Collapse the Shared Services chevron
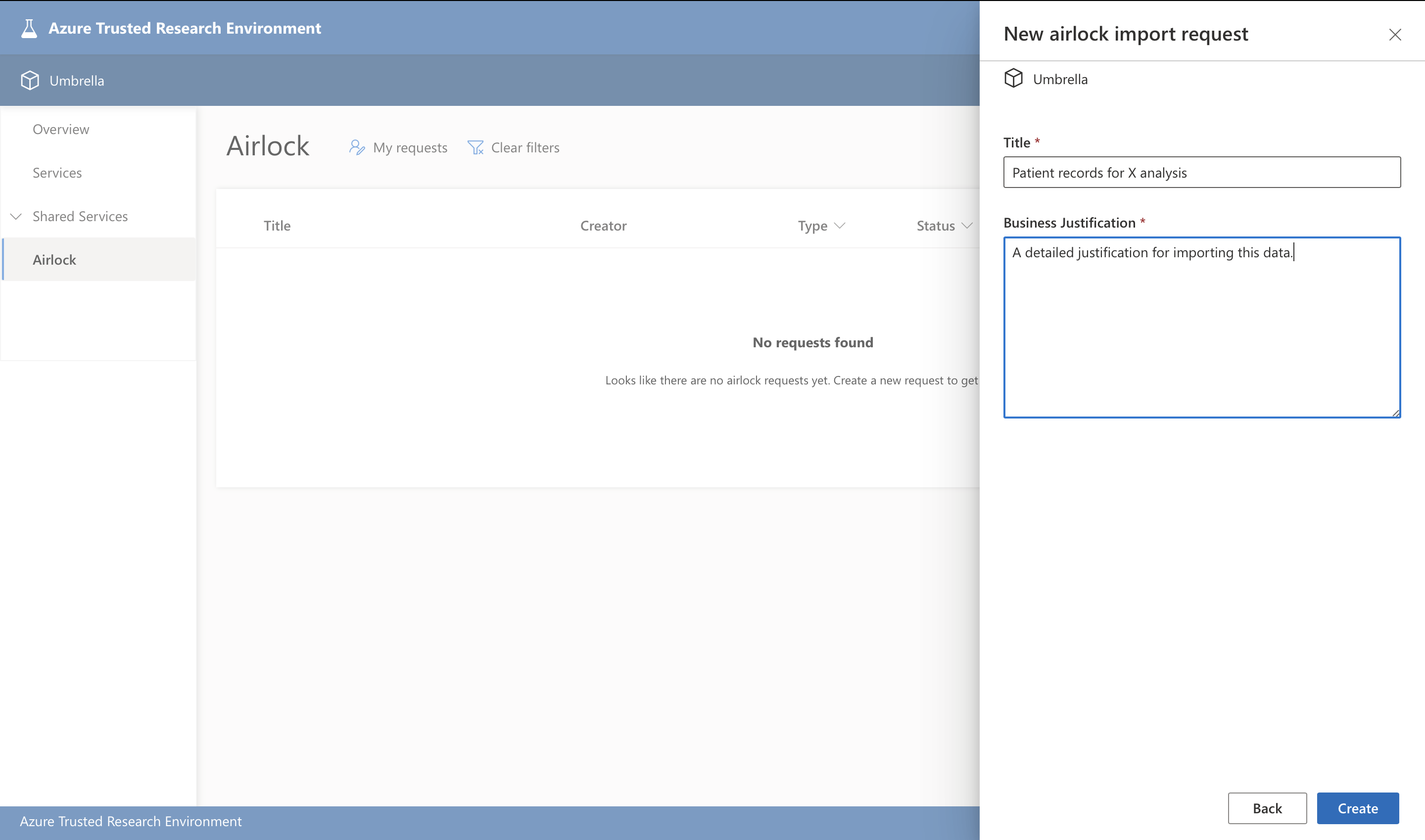The image size is (1425, 840). (16, 216)
